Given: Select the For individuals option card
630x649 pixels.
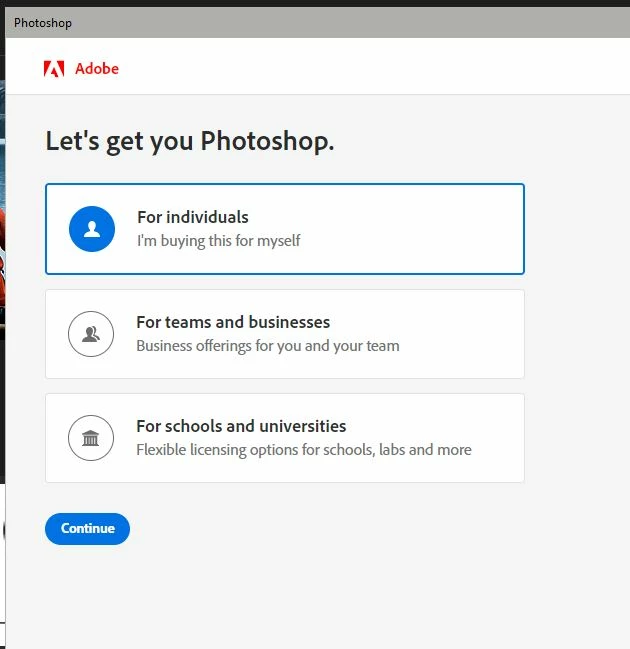Looking at the screenshot, I should 285,229.
